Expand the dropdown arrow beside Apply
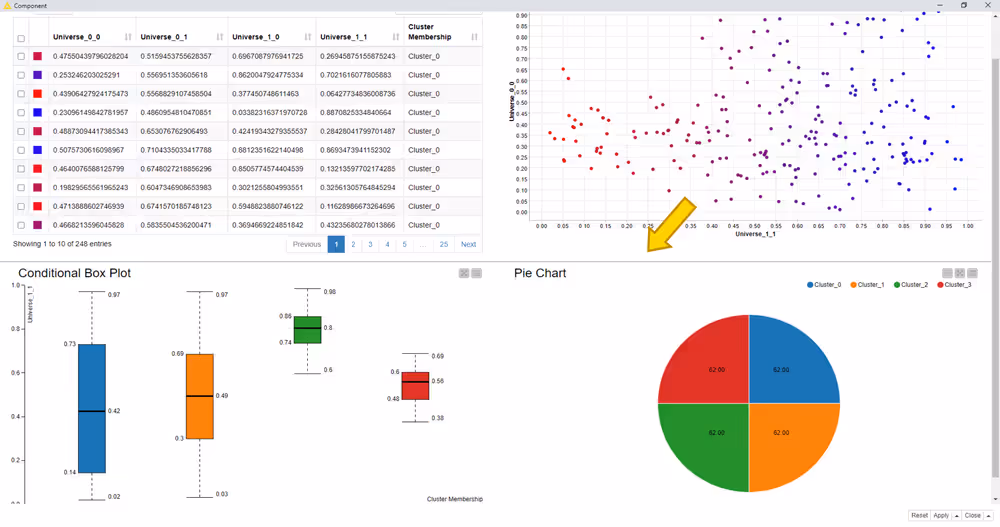The height and width of the screenshot is (527, 1000). [955, 516]
